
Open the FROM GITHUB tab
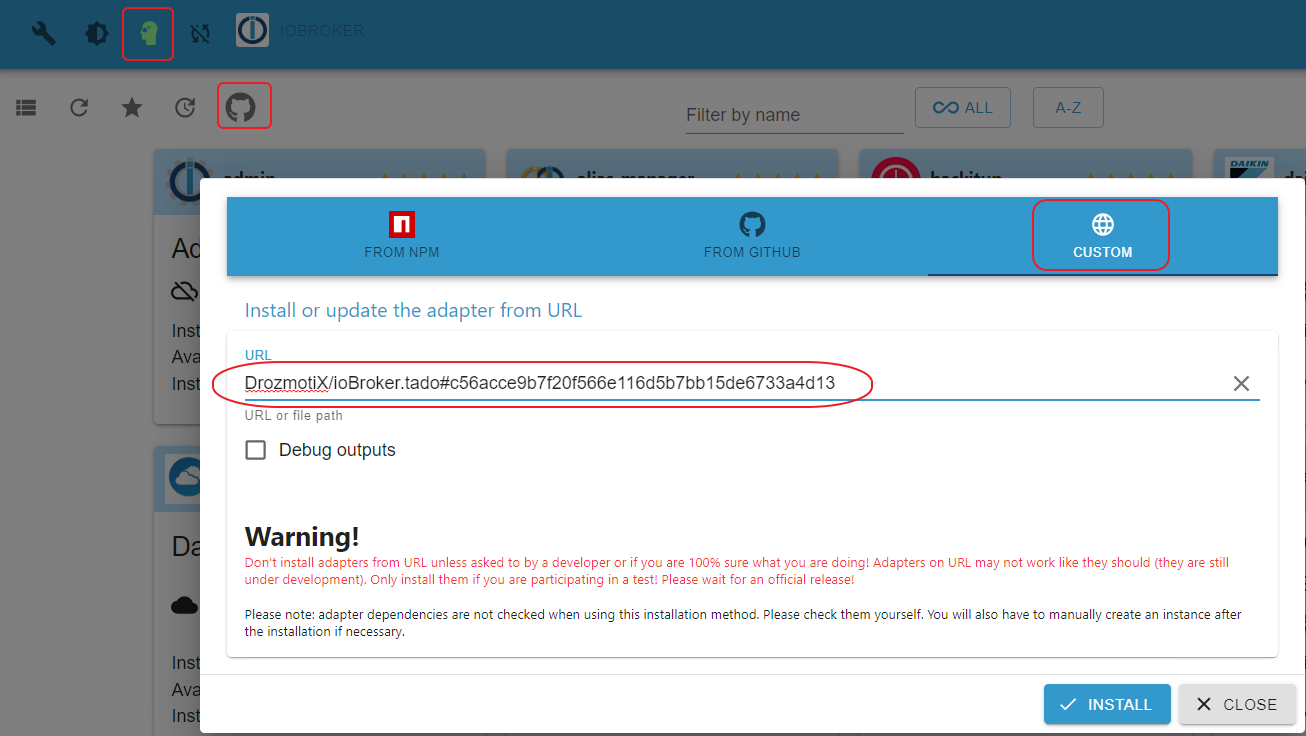click(x=752, y=236)
